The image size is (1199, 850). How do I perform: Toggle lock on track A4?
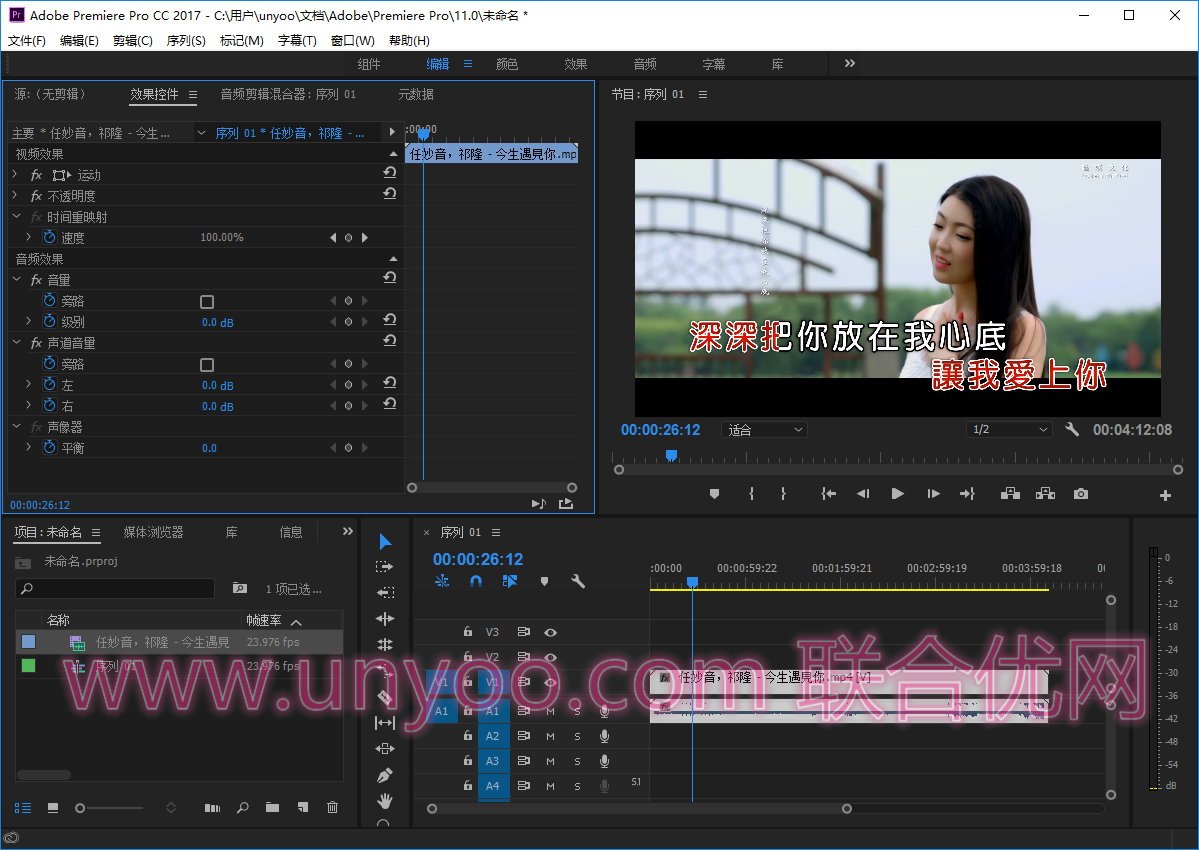467,785
